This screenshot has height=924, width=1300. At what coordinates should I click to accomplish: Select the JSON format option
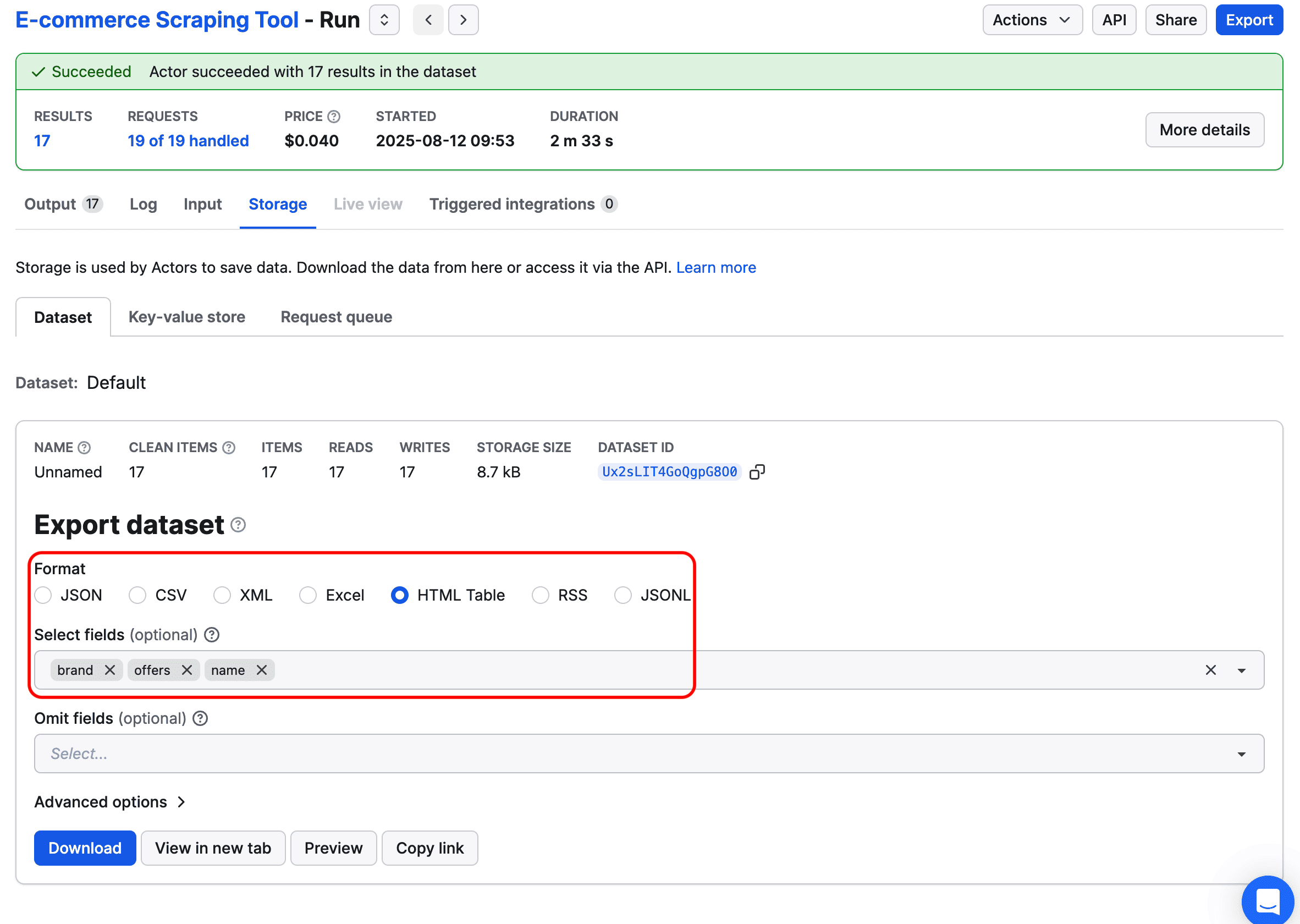pos(68,595)
